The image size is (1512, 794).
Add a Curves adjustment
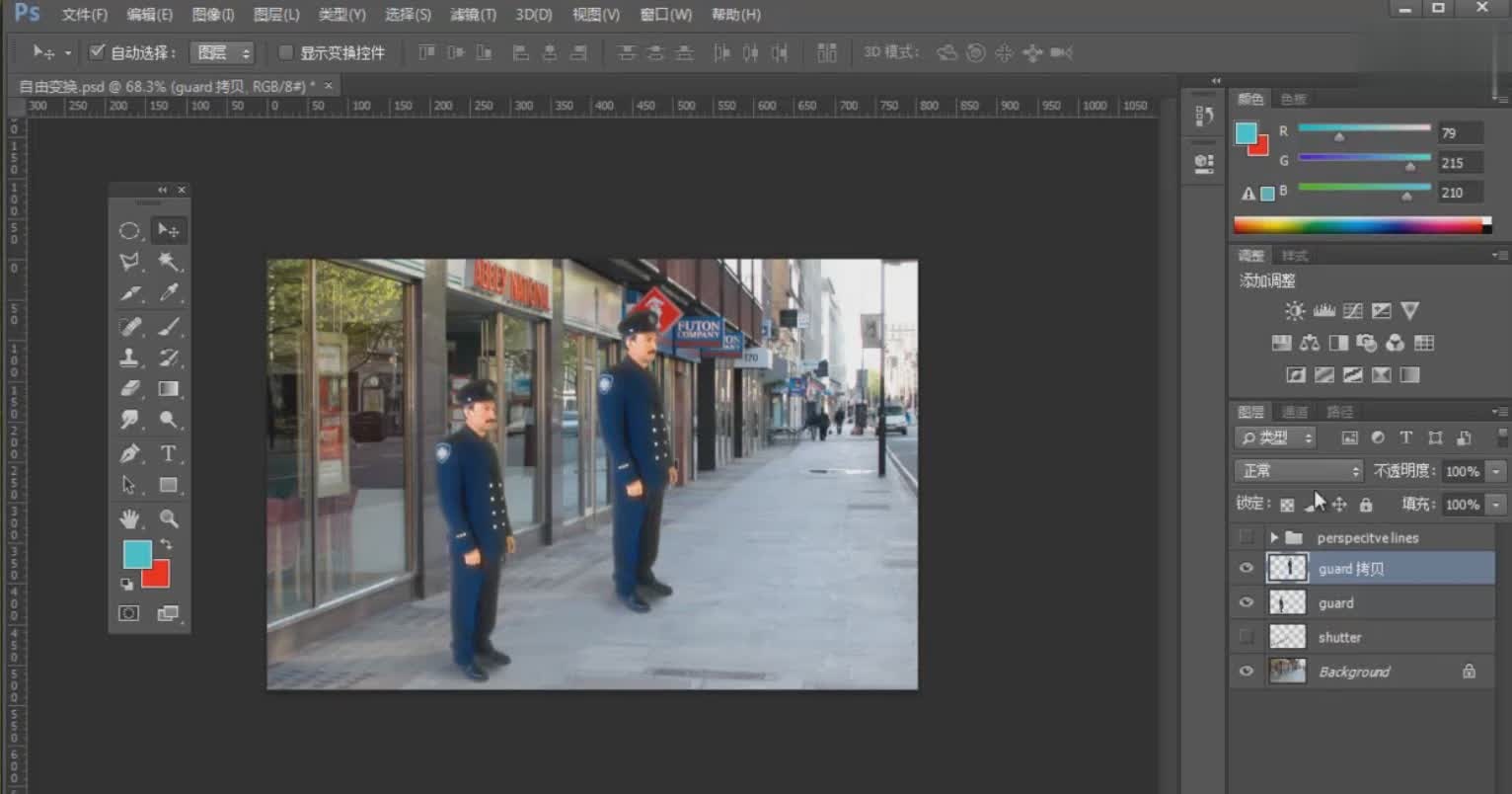[1353, 311]
